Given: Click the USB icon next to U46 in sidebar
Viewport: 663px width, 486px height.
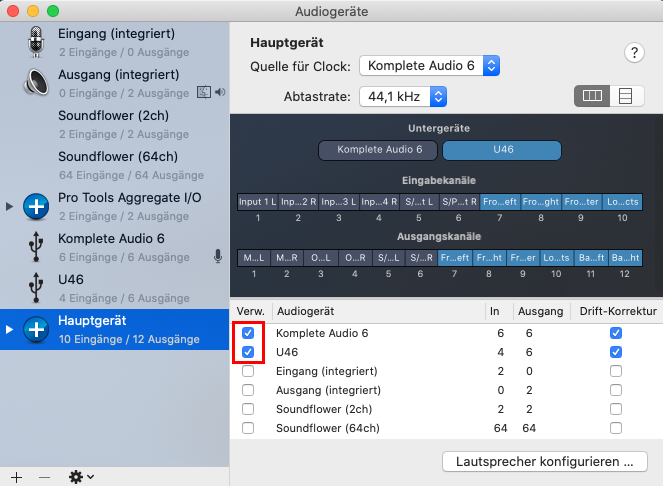Looking at the screenshot, I should [36, 288].
